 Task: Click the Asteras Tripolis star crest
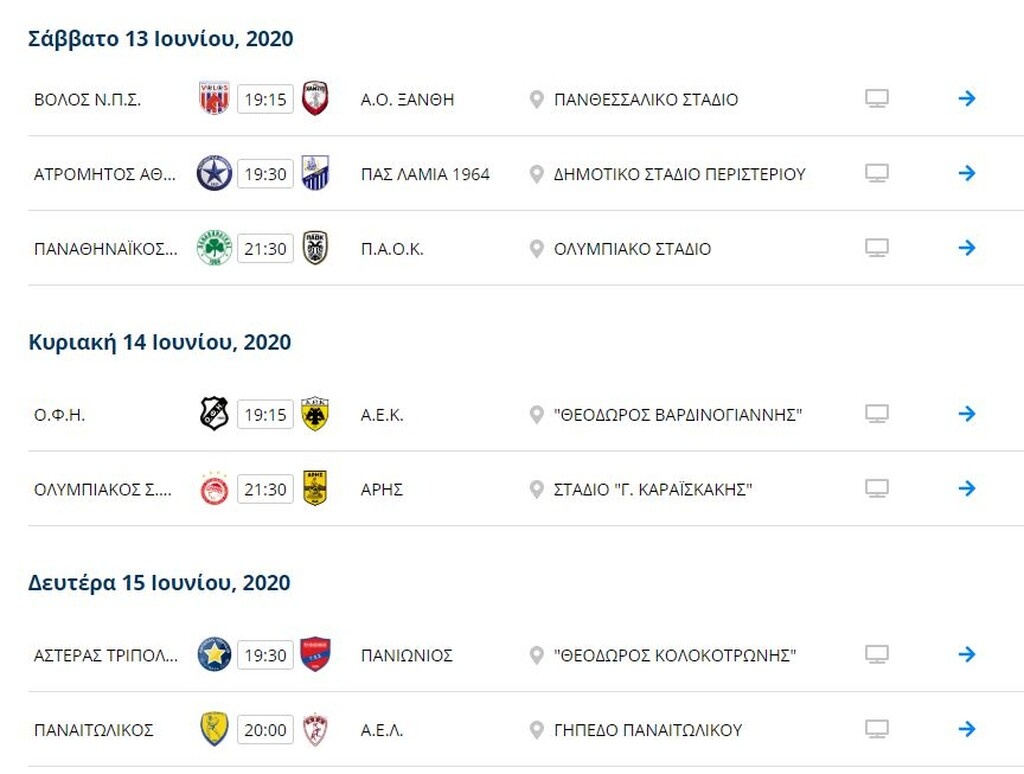tap(214, 655)
